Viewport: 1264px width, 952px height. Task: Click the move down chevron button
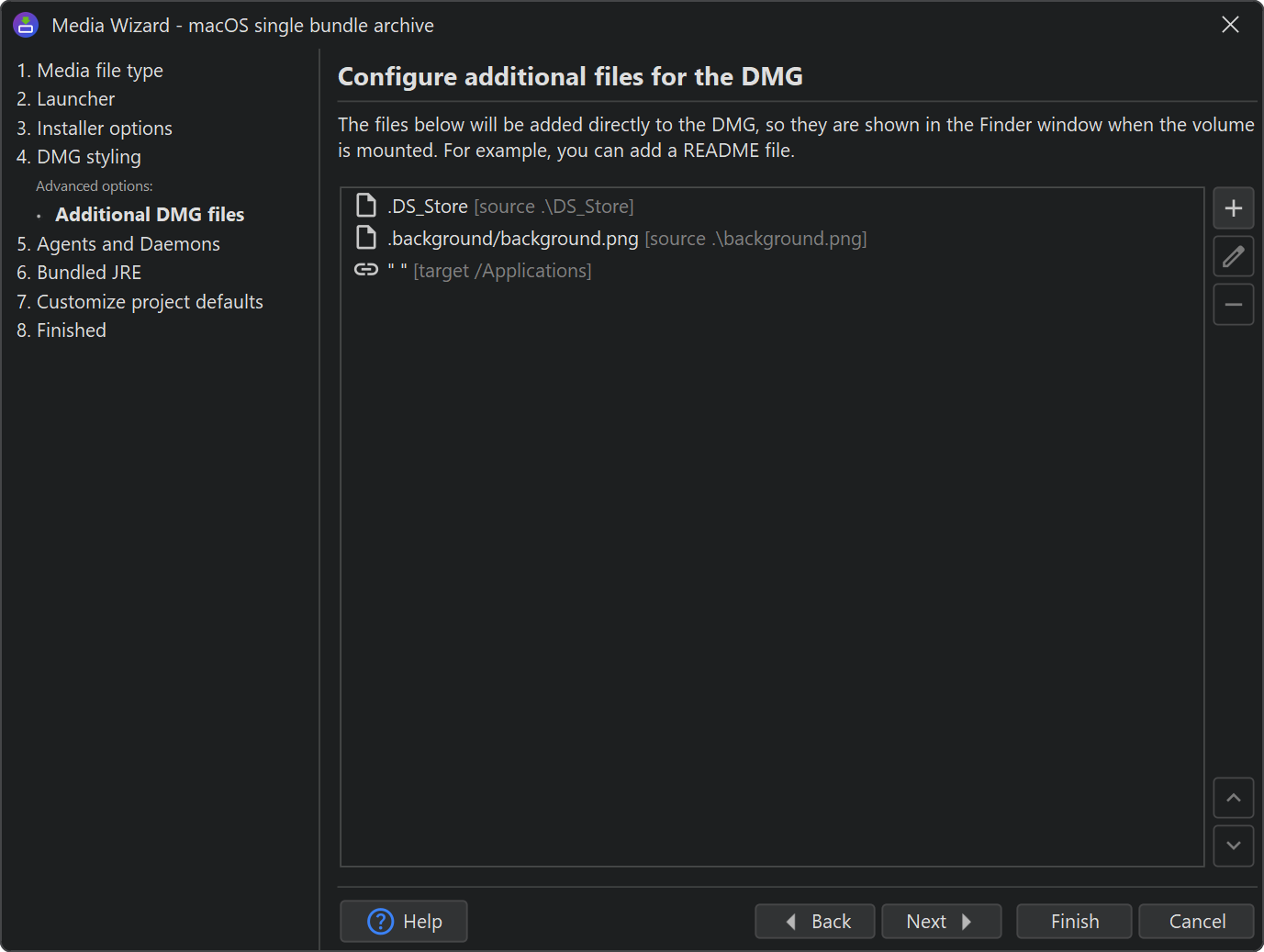pyautogui.click(x=1233, y=846)
